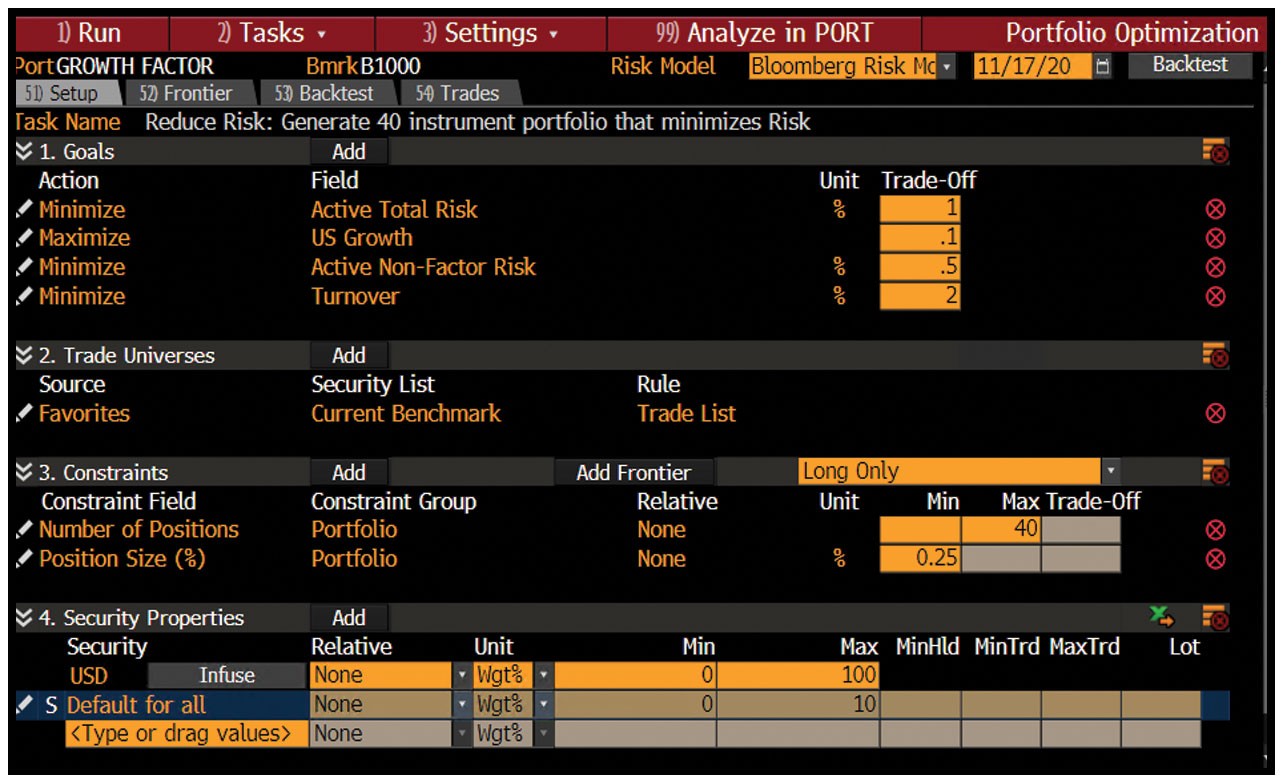Remove the Minimize Active Total Risk goal
This screenshot has width=1283, height=783.
tap(1216, 209)
